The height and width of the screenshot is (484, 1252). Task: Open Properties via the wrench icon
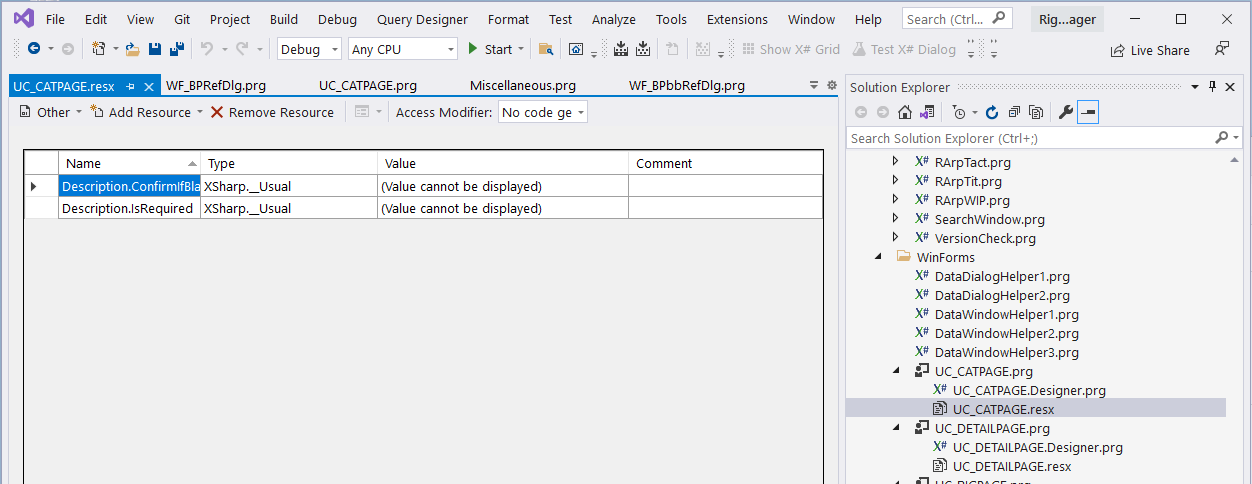1065,113
